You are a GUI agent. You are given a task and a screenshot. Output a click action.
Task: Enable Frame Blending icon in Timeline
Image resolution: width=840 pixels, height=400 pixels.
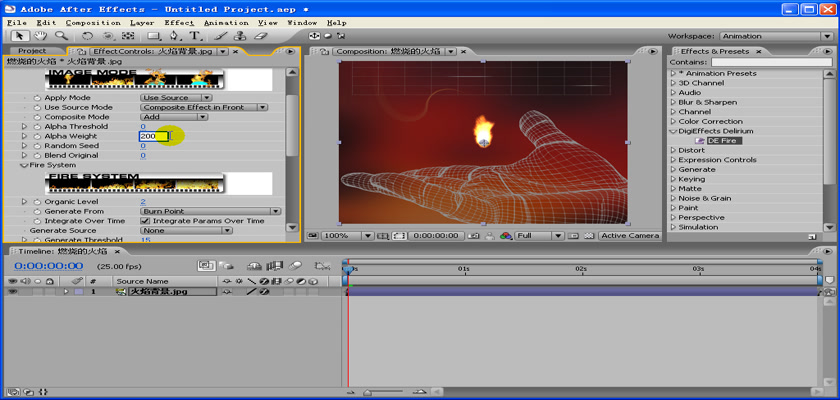click(x=275, y=266)
